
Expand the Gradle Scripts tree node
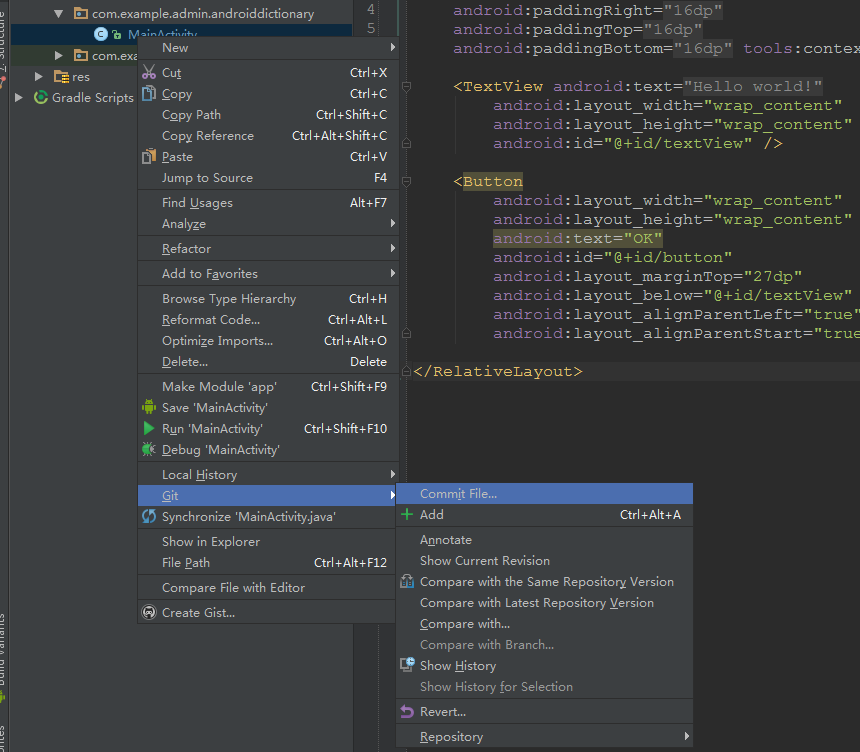(19, 97)
